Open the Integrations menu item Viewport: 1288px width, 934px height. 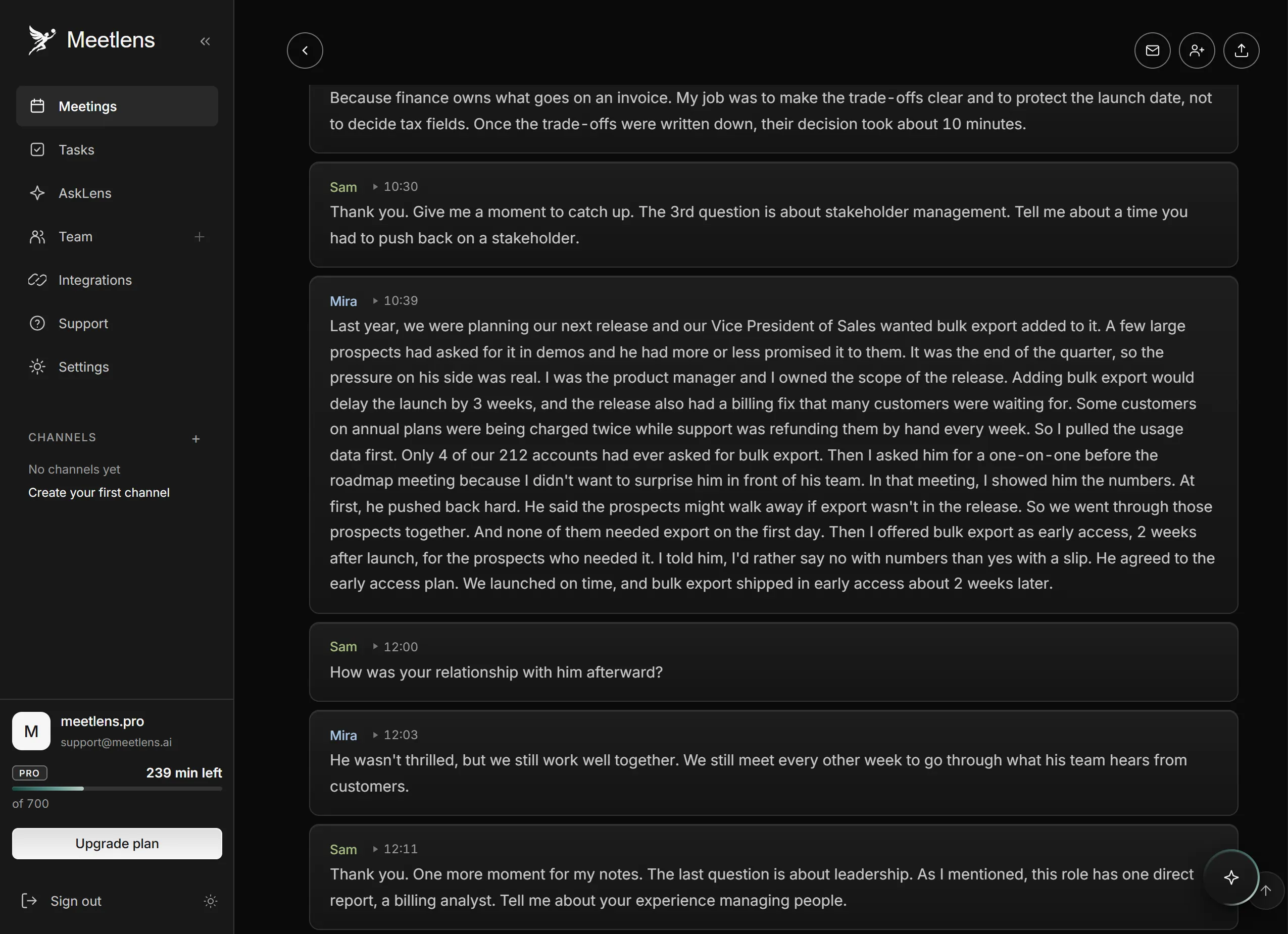pyautogui.click(x=117, y=280)
